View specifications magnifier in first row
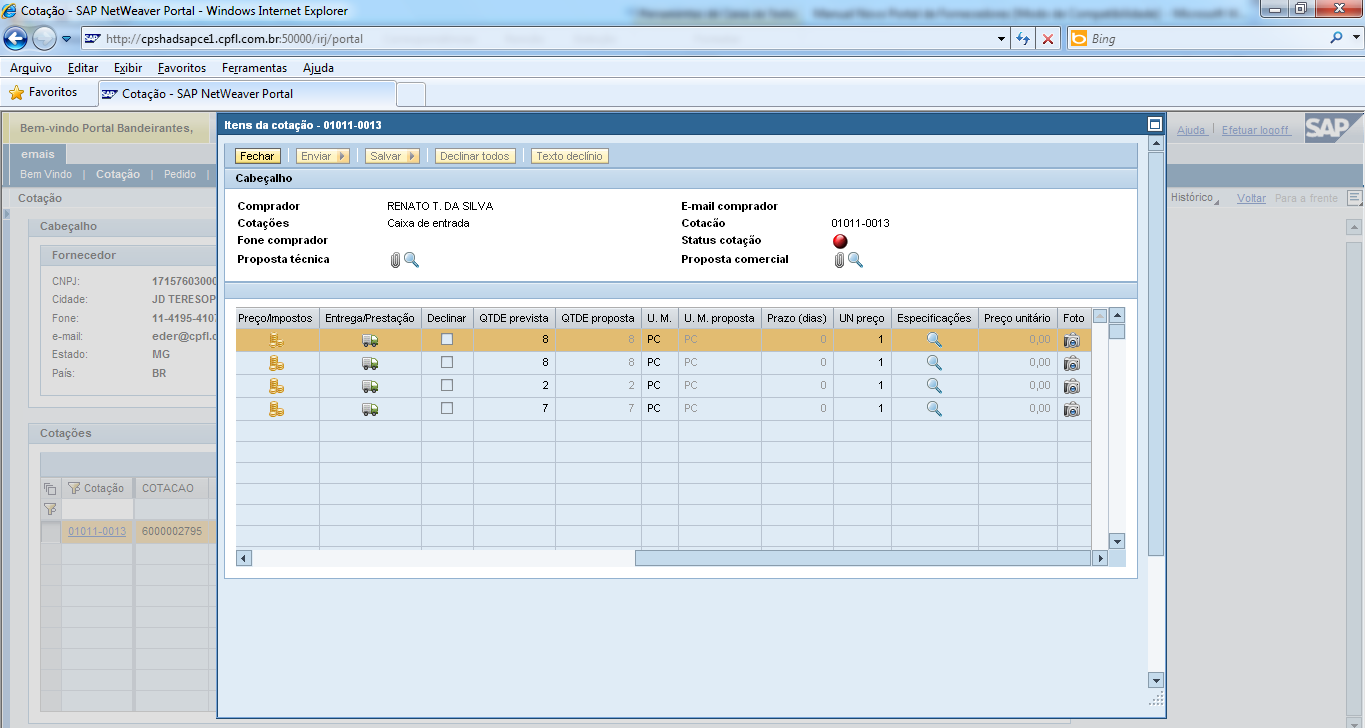This screenshot has height=728, width=1365. 934,339
